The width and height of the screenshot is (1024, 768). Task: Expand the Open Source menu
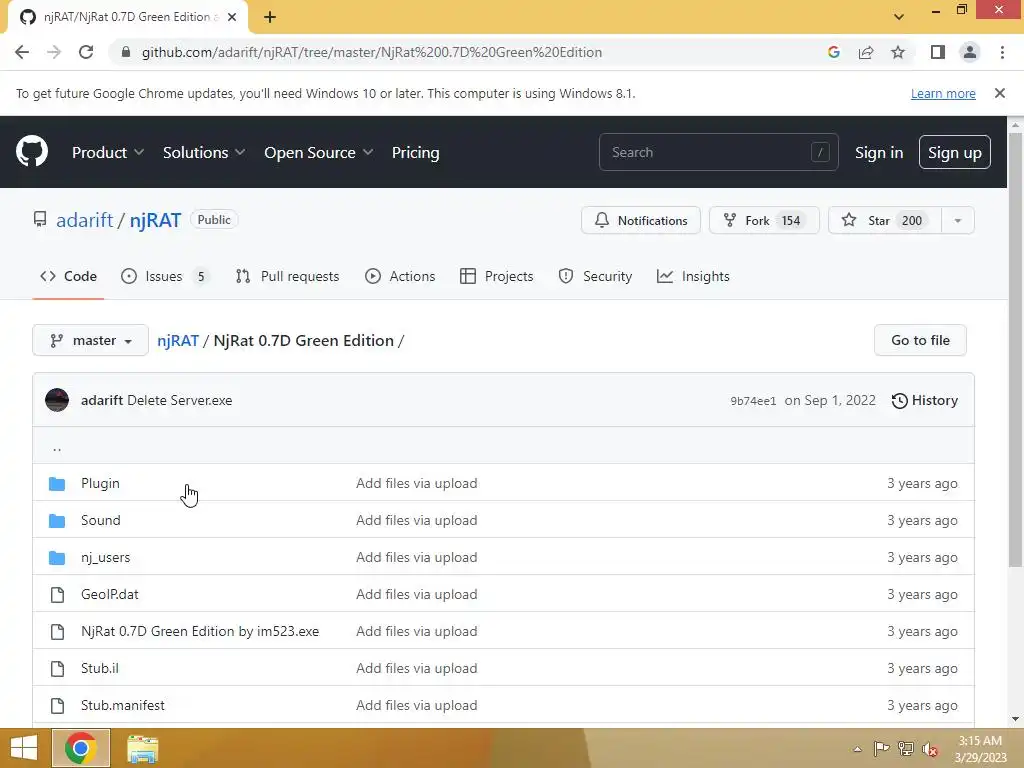319,152
